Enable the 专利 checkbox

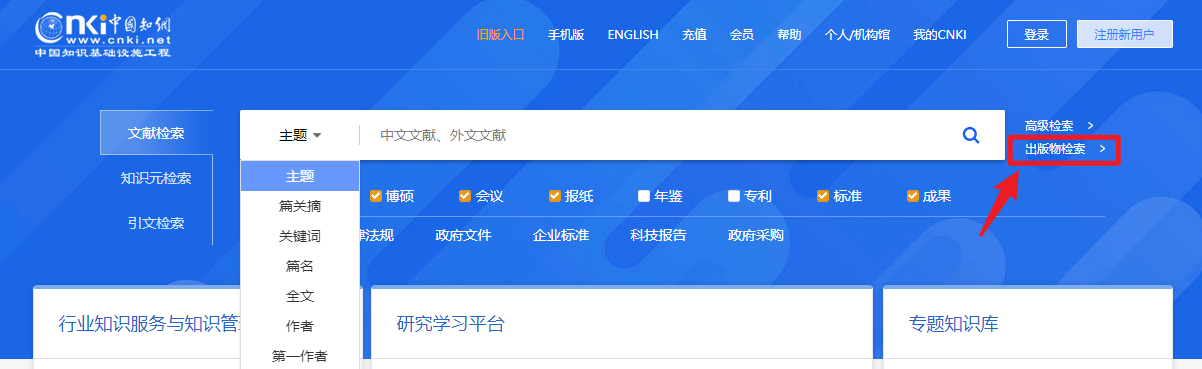coord(734,196)
